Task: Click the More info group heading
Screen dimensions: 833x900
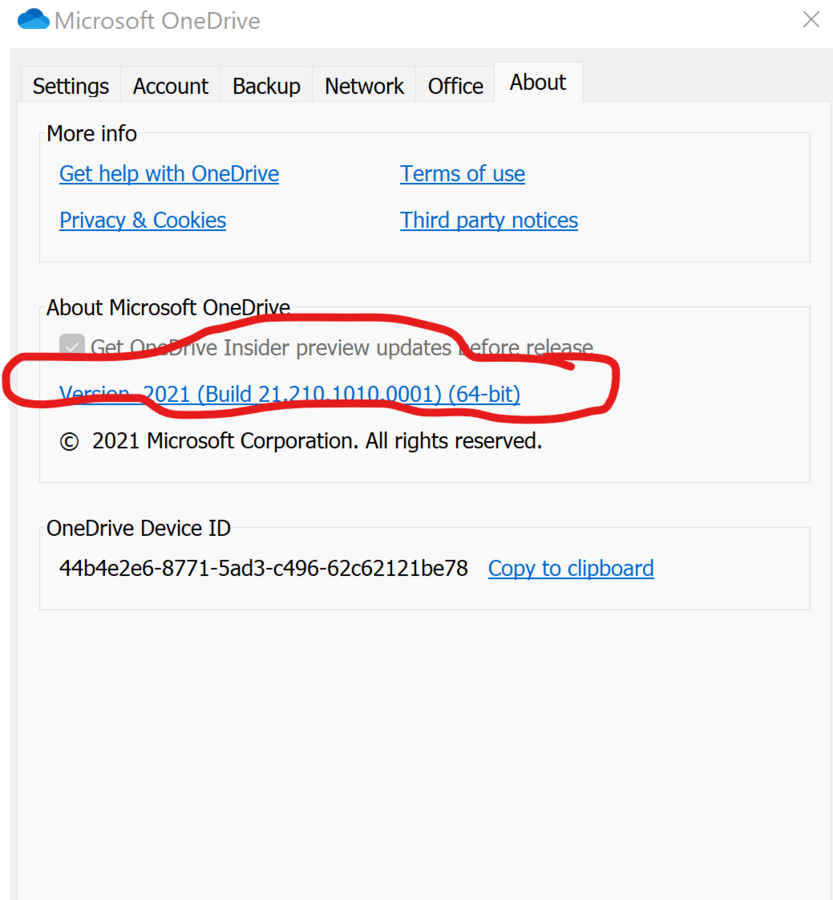Action: click(x=91, y=133)
